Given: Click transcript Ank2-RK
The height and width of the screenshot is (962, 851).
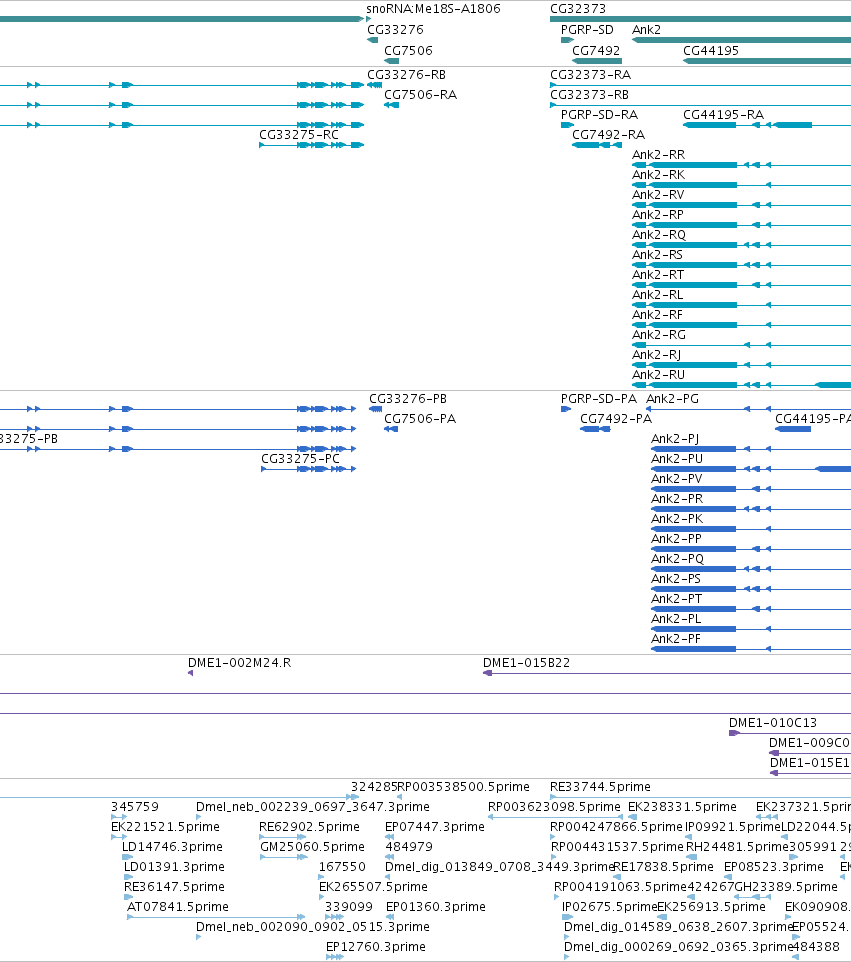Looking at the screenshot, I should (658, 175).
